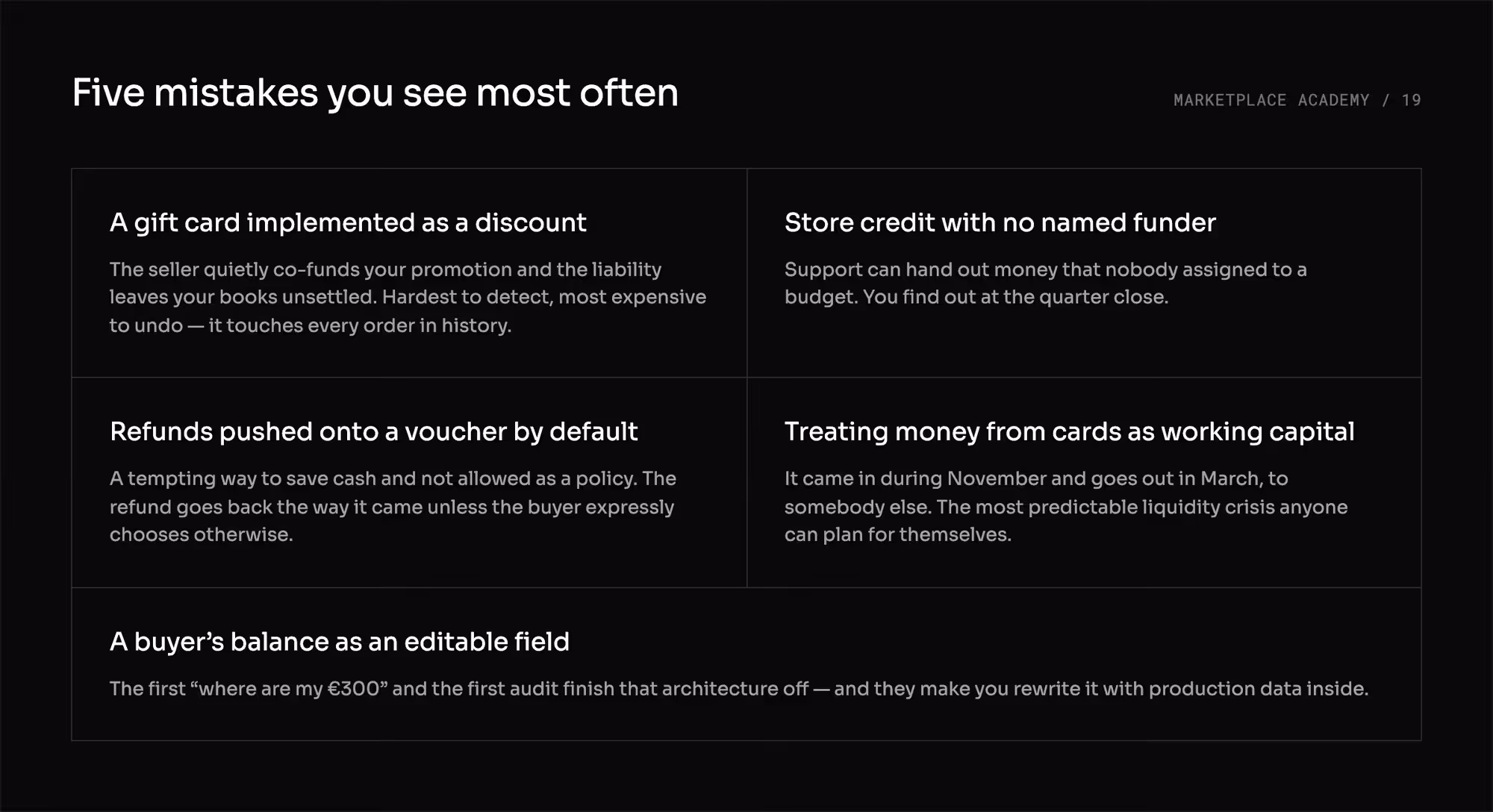The image size is (1493, 812).
Task: Click the phrase 'it touches every order in history'
Action: tap(360, 326)
